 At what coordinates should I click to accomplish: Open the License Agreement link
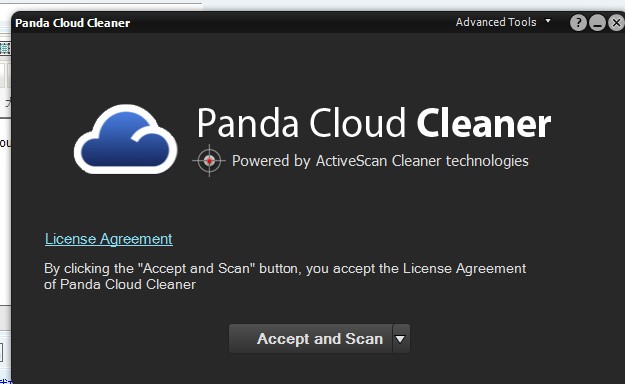pyautogui.click(x=109, y=239)
